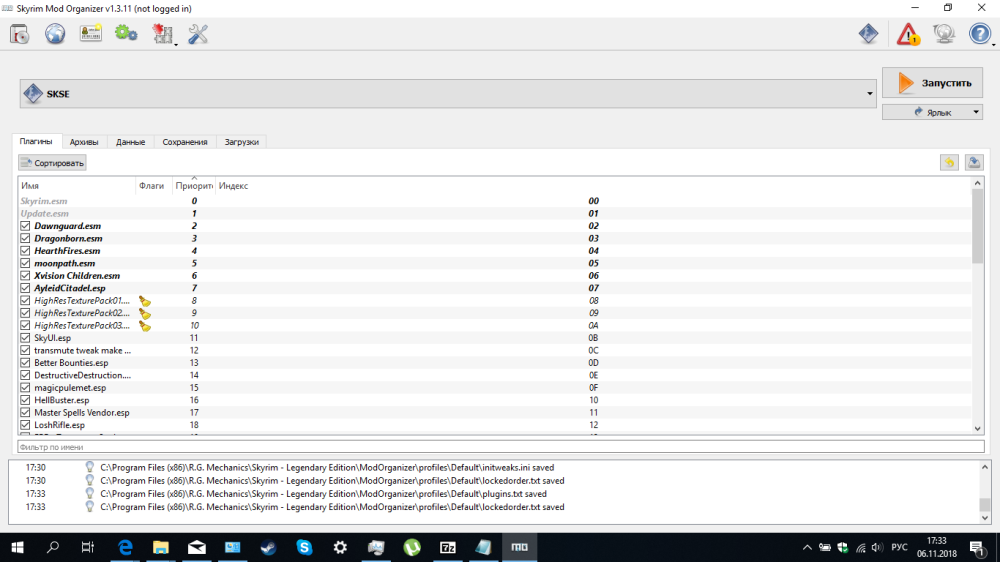Image resolution: width=1000 pixels, height=562 pixels.
Task: Click the broom flag icon for HighResTexturePack02
Action: coord(145,313)
